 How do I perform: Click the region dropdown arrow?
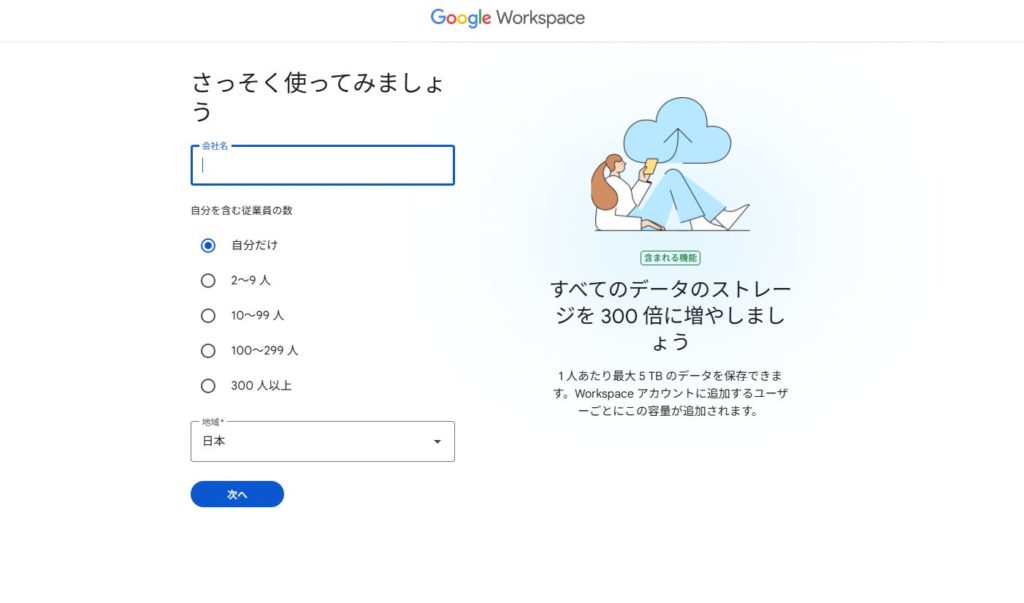pos(437,442)
